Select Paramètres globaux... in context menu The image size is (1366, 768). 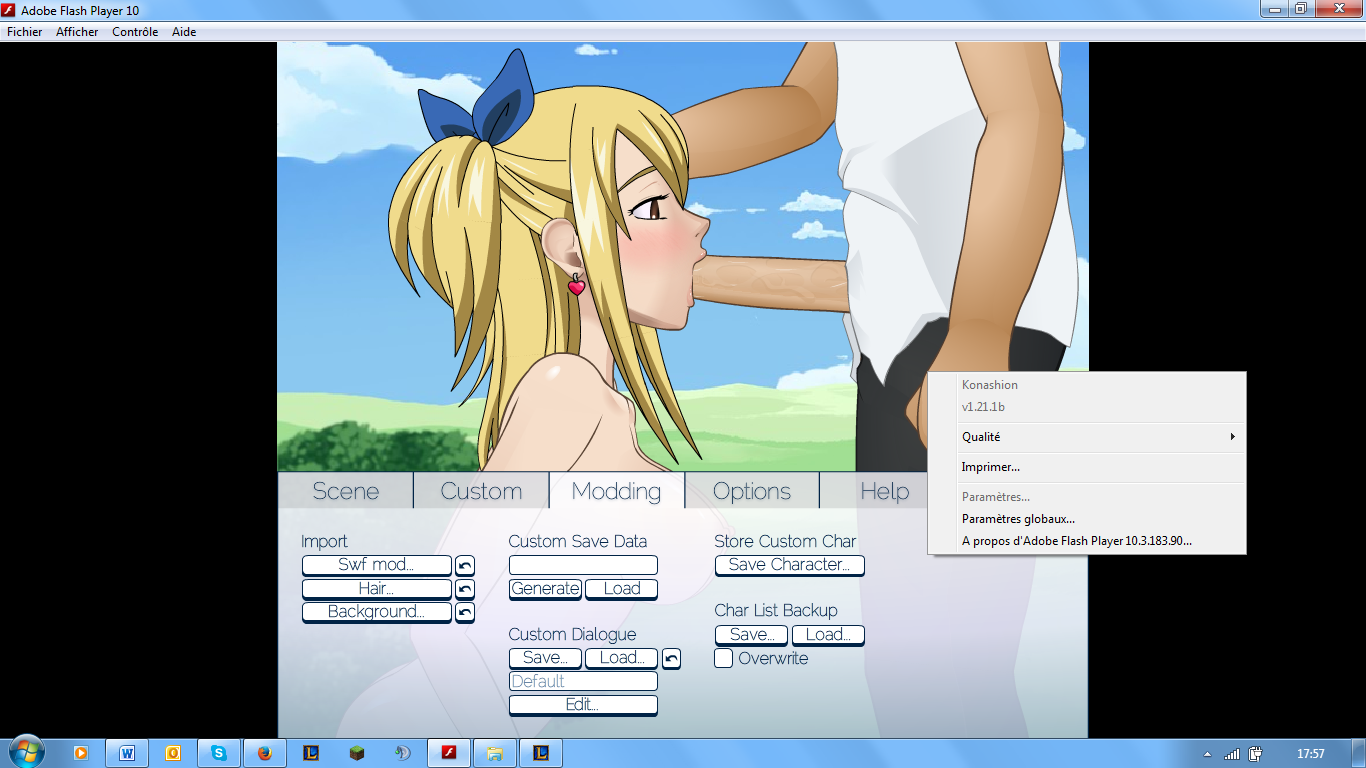click(1018, 519)
